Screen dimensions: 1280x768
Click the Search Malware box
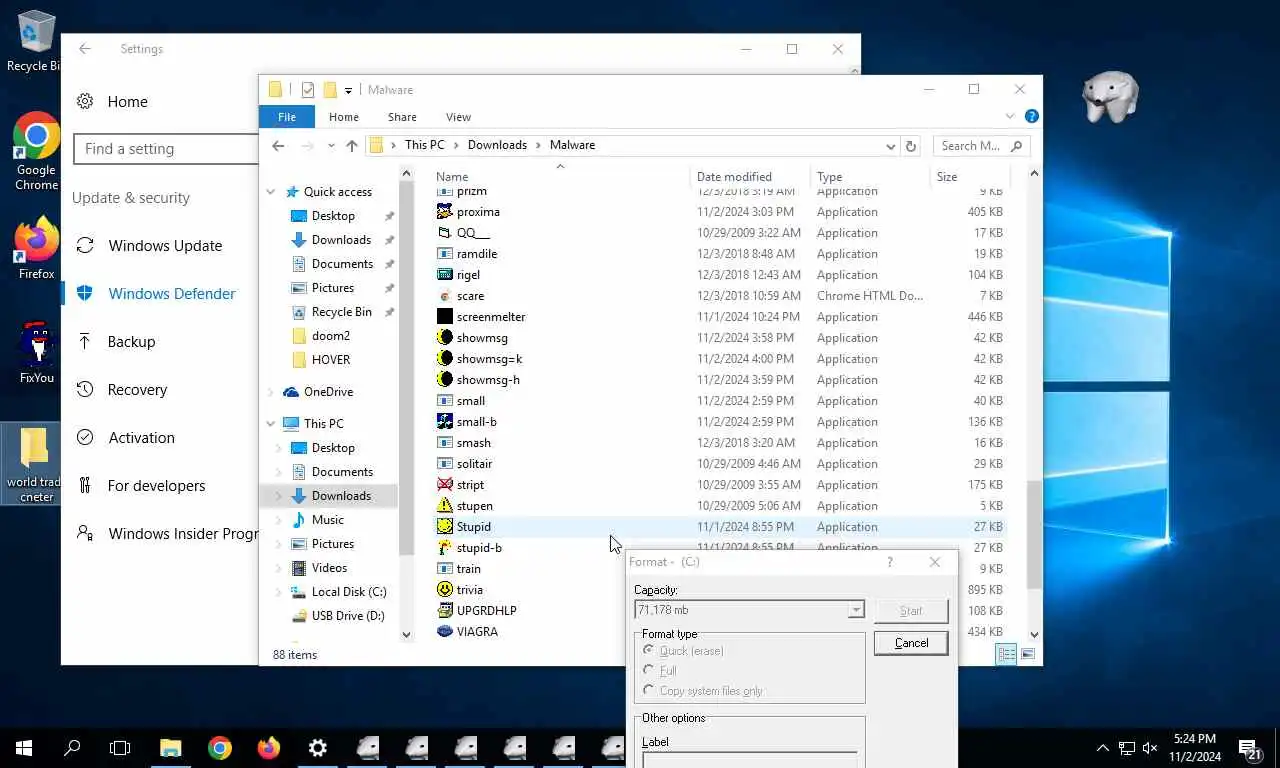pos(980,146)
